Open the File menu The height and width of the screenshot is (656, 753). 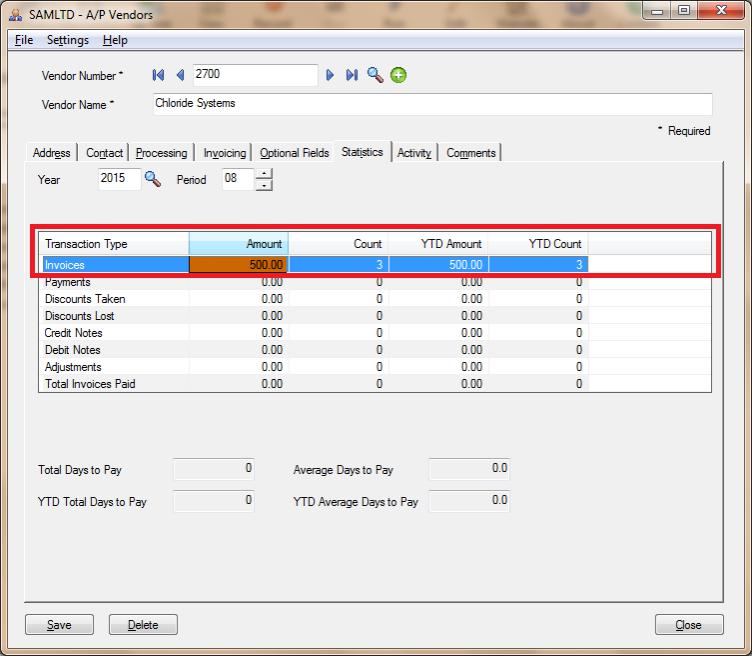(24, 40)
